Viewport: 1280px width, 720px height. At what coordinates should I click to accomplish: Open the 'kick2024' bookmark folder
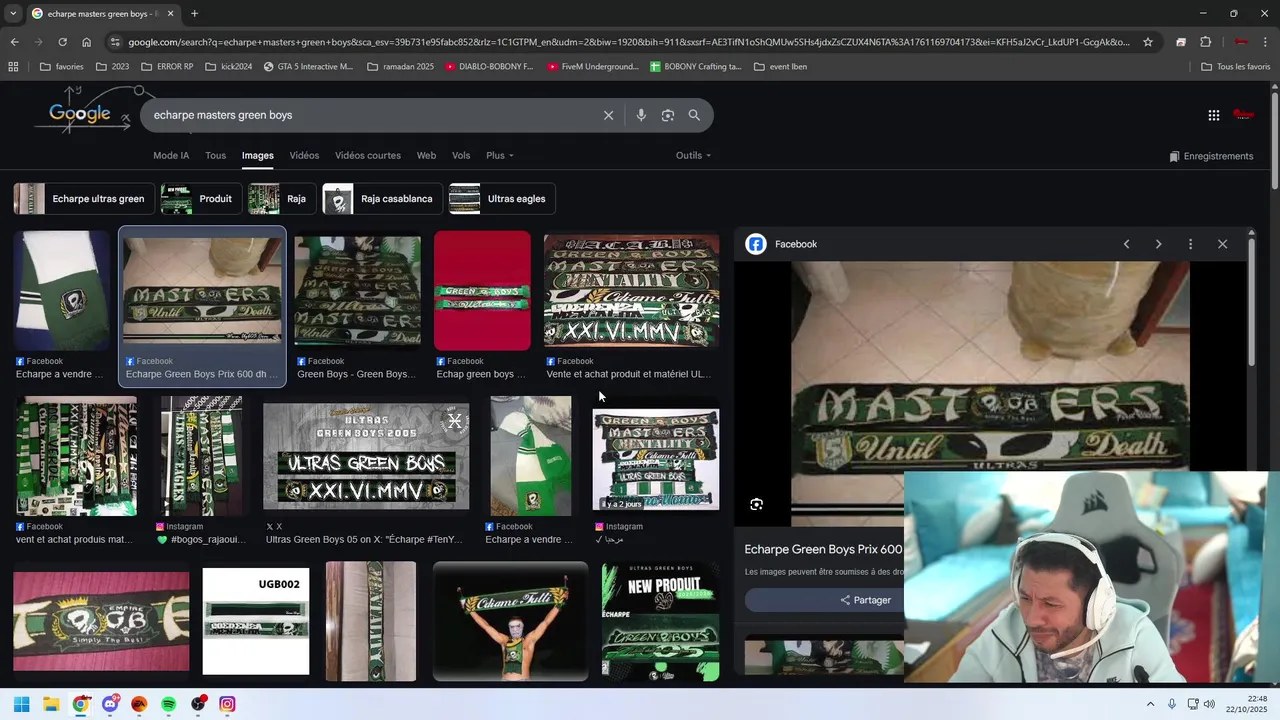(229, 67)
